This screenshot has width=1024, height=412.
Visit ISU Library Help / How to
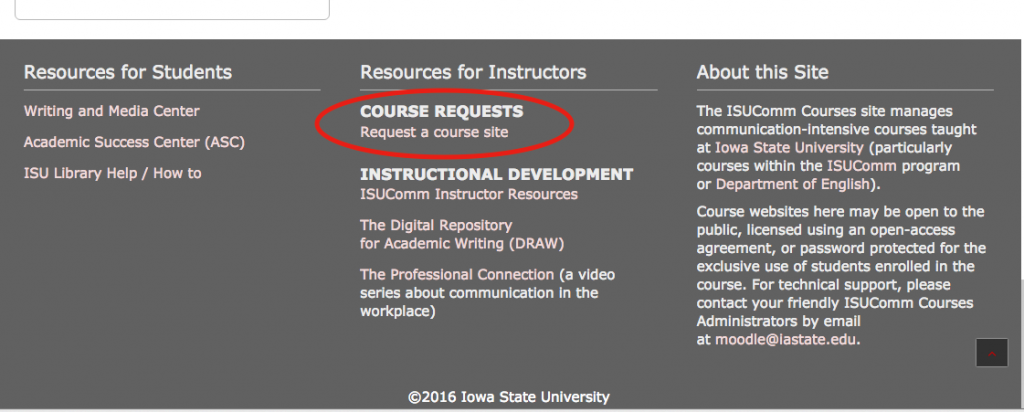point(112,173)
